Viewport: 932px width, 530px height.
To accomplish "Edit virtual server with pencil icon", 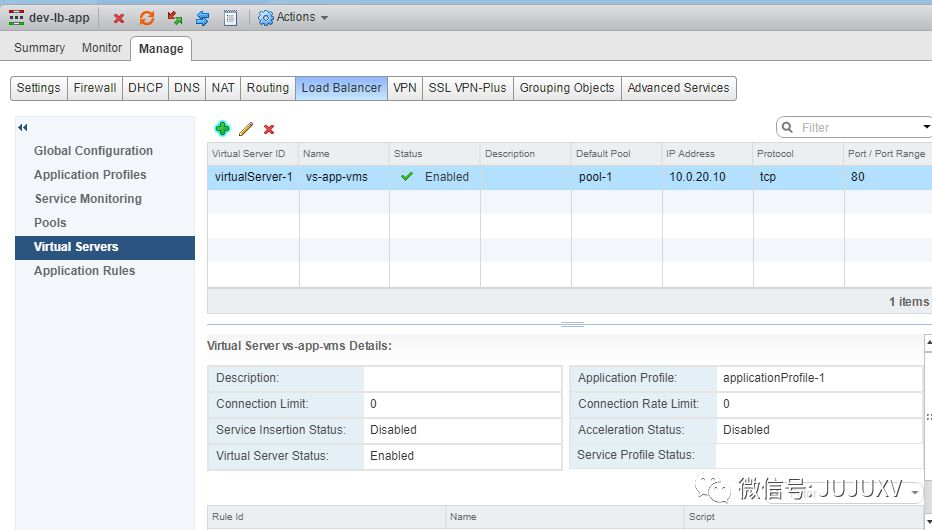I will click(x=245, y=128).
